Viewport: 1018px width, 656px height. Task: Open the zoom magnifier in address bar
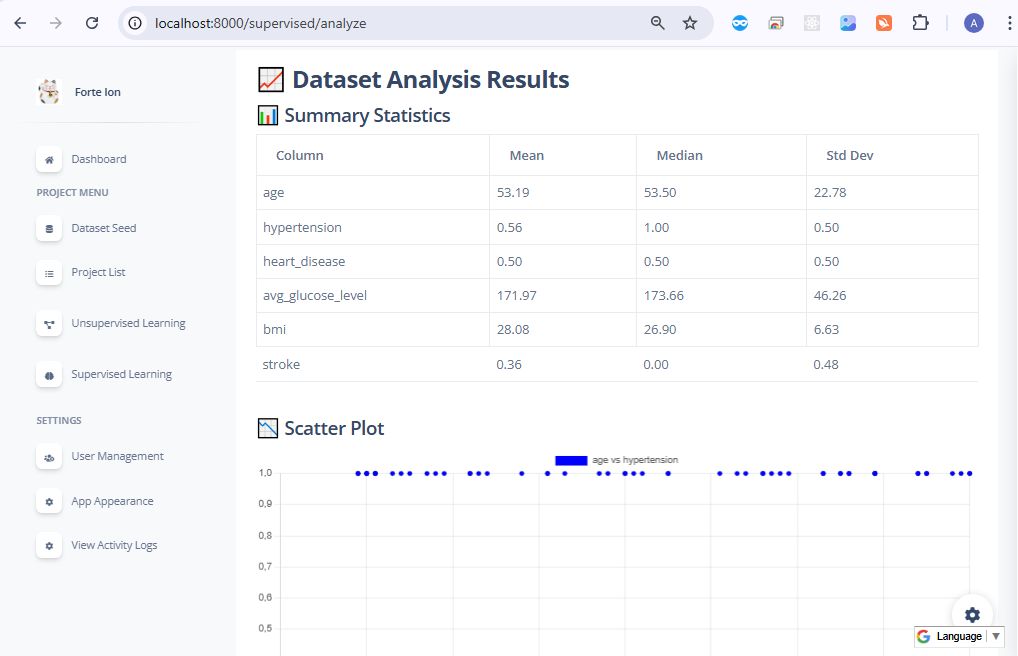tap(658, 23)
